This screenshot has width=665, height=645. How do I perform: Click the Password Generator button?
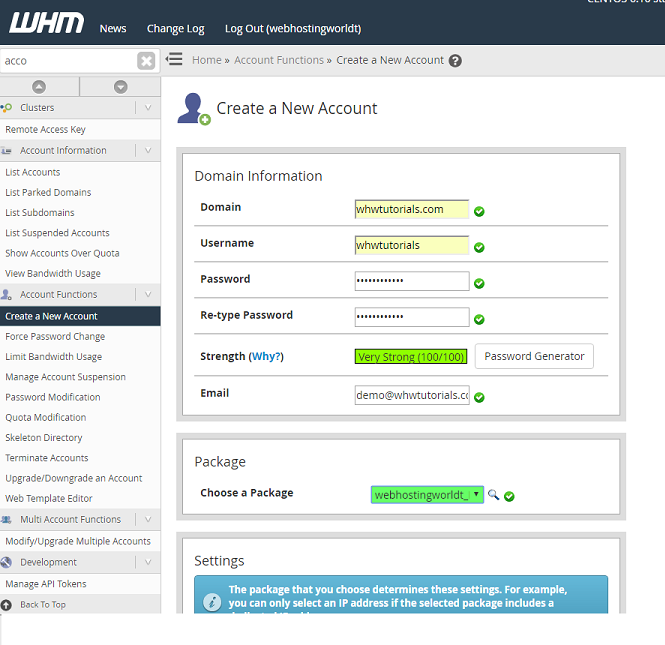click(x=534, y=357)
